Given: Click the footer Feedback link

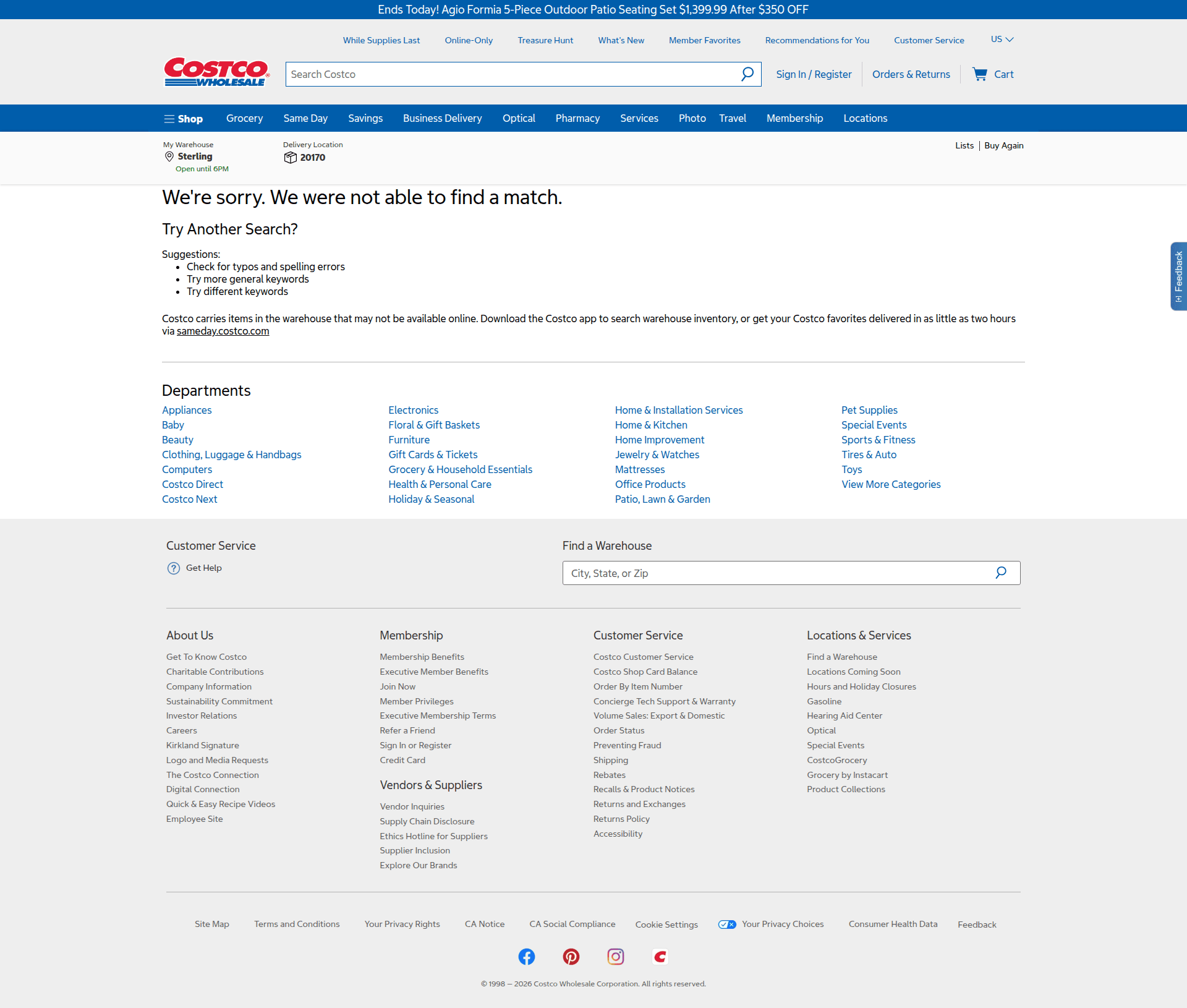Looking at the screenshot, I should [x=977, y=925].
